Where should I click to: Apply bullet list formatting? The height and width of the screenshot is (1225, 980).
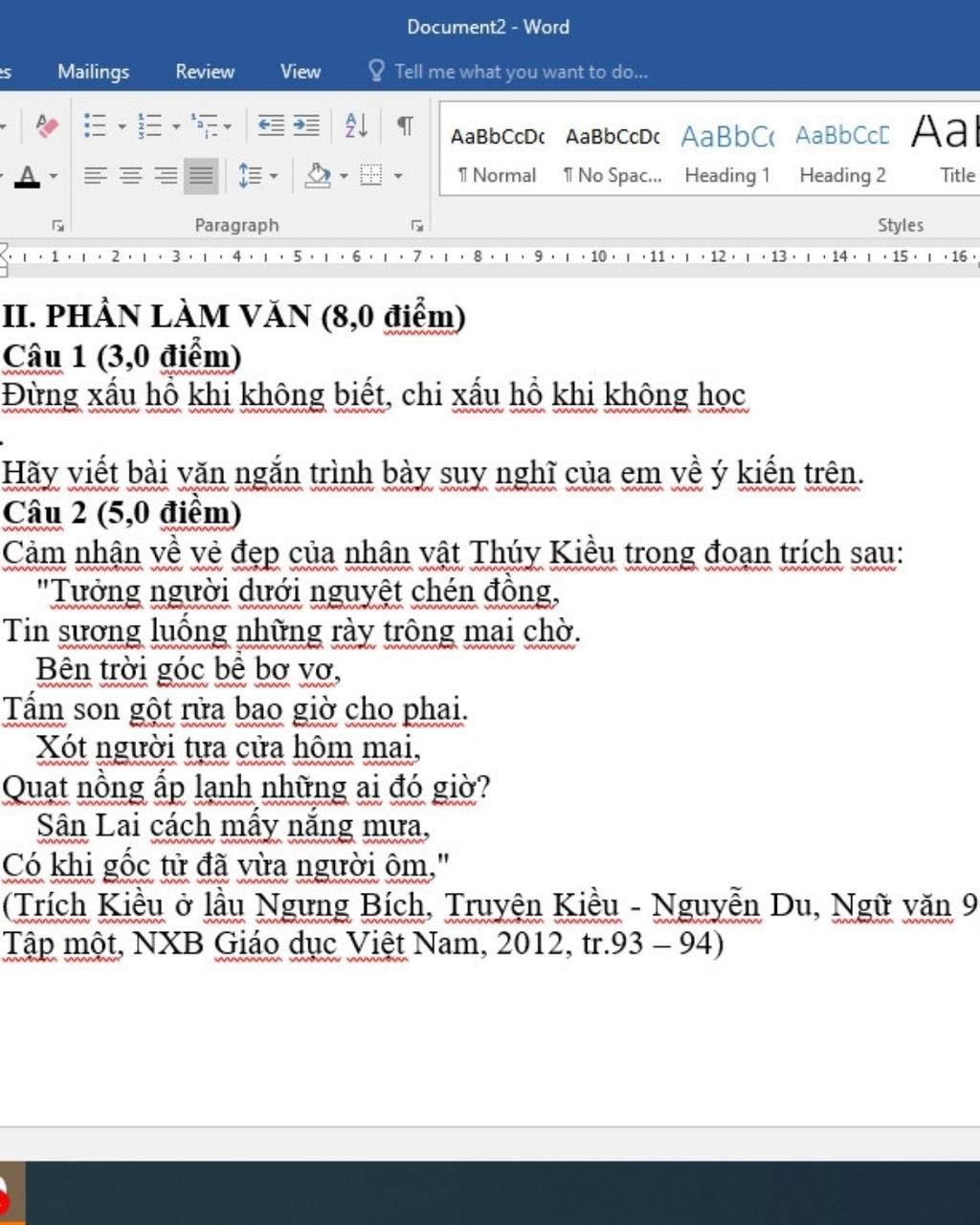tap(95, 125)
